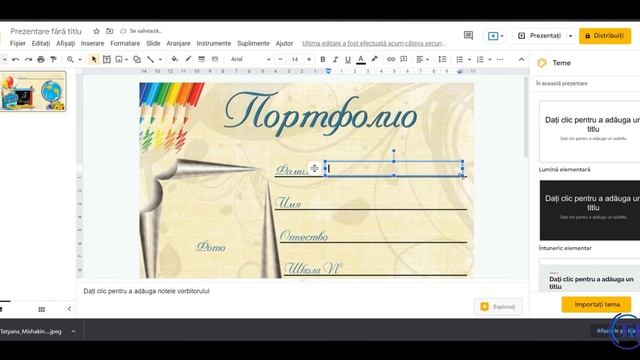Open the Instrumente menu
The image size is (640, 360).
point(214,43)
